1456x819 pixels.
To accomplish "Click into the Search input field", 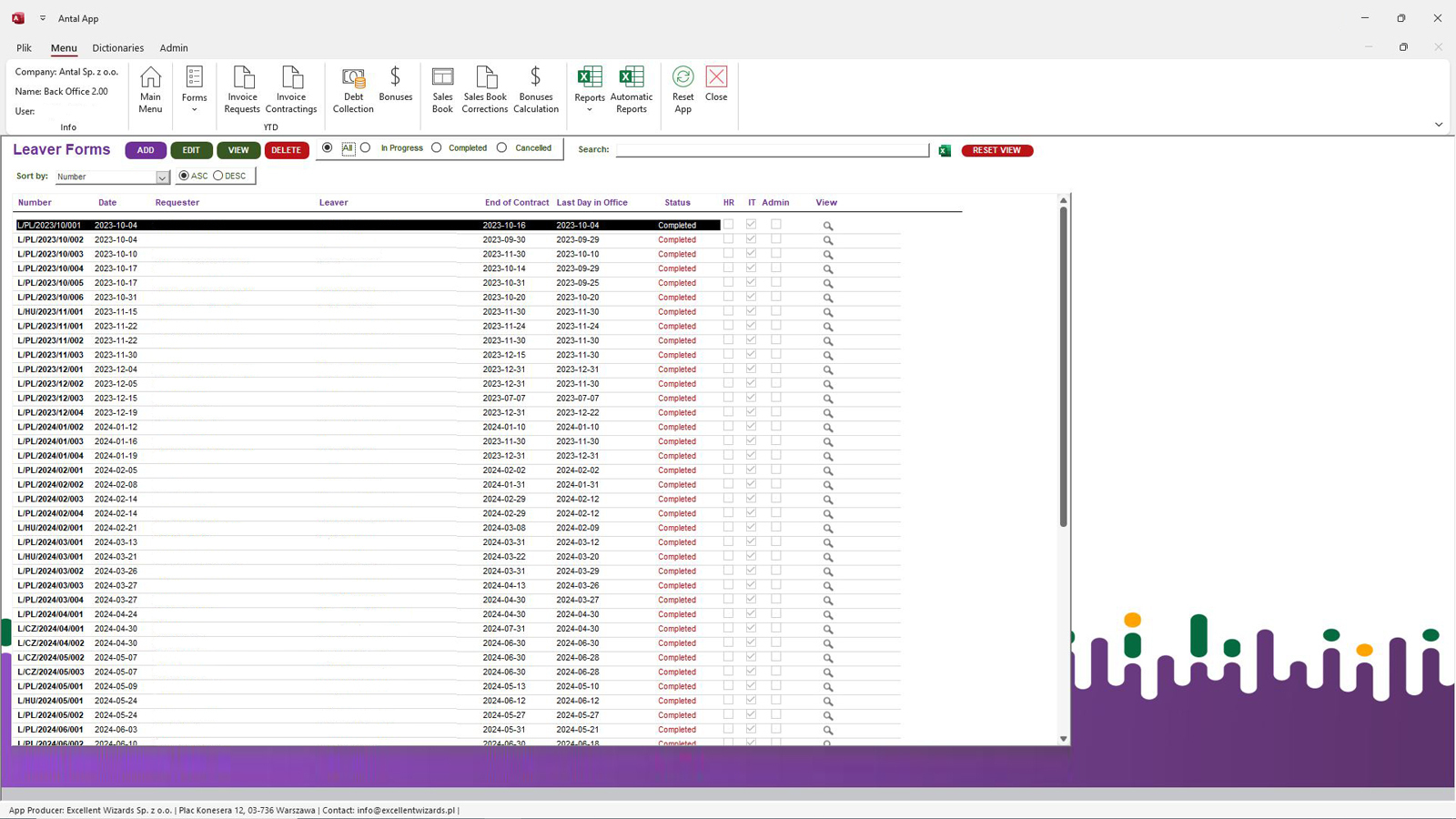I will [772, 150].
